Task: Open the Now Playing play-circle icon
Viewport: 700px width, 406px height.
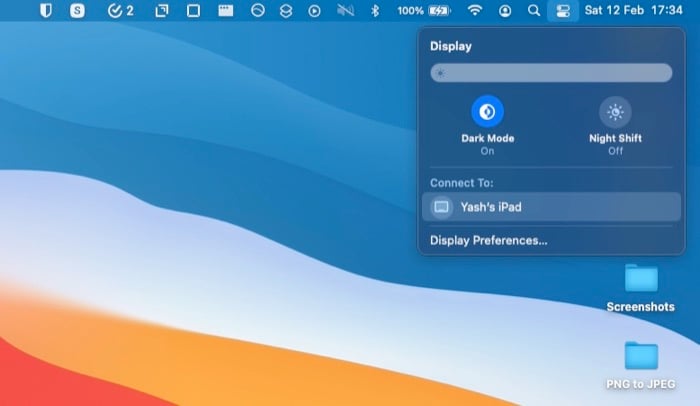Action: pyautogui.click(x=314, y=11)
